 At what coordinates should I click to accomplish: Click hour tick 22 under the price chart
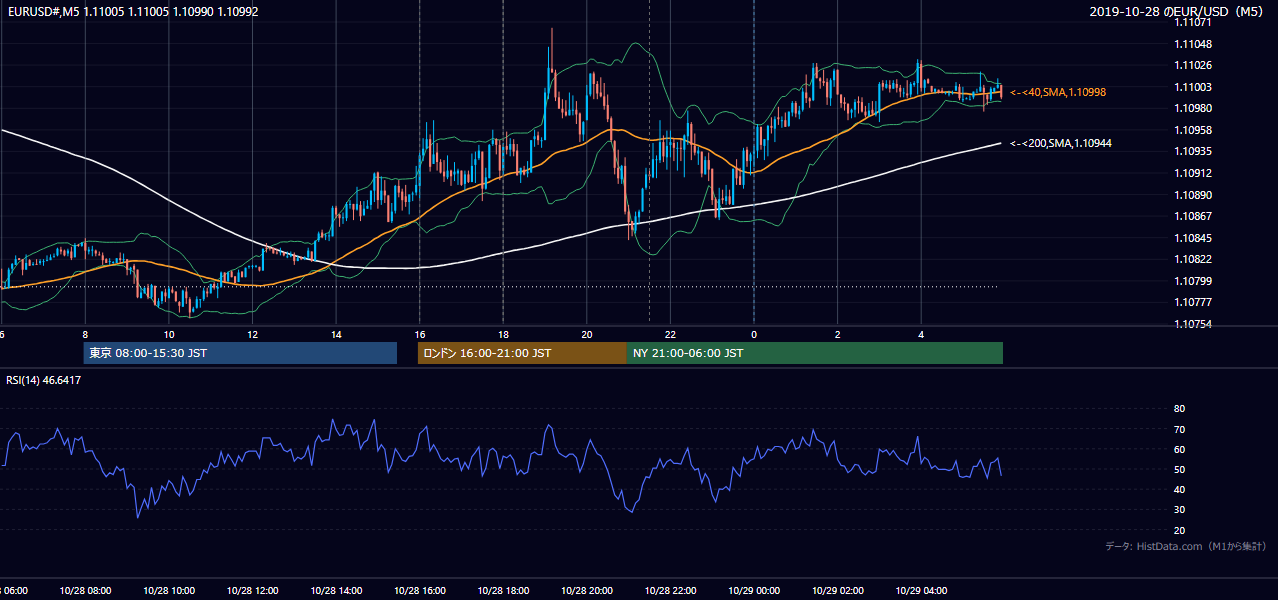670,335
